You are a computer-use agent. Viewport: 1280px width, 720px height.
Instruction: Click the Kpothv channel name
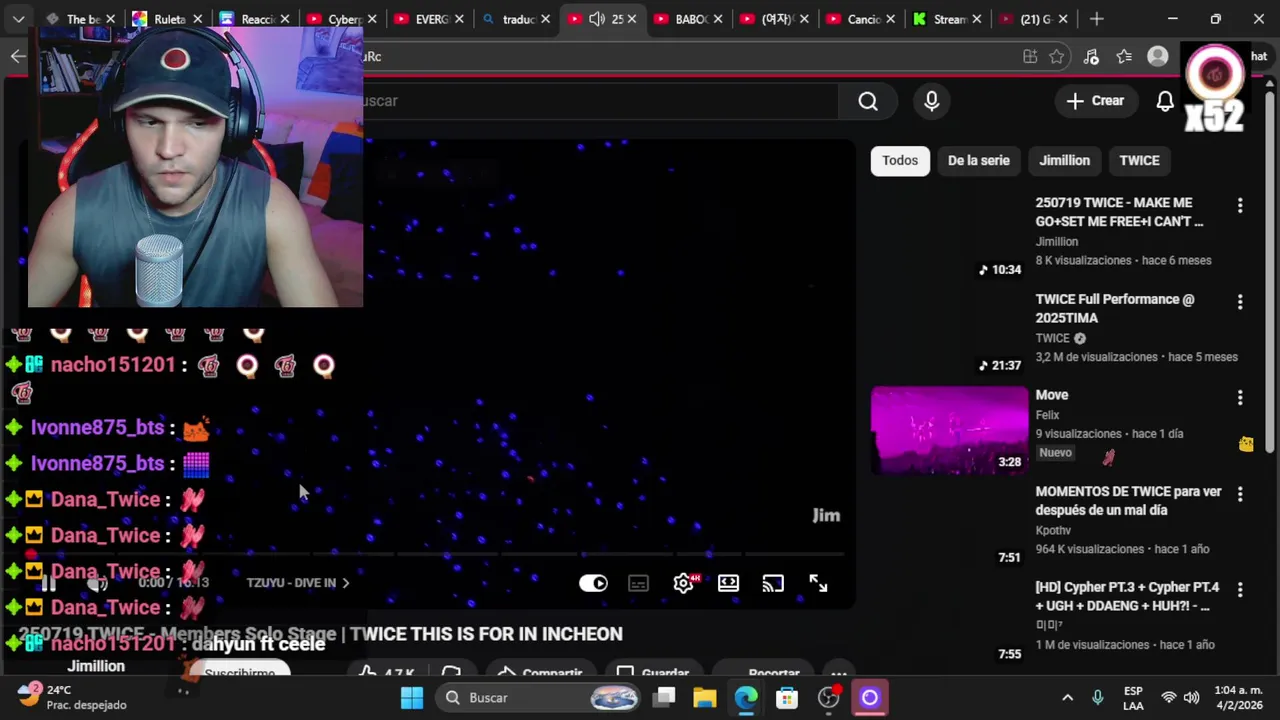pyautogui.click(x=1053, y=530)
